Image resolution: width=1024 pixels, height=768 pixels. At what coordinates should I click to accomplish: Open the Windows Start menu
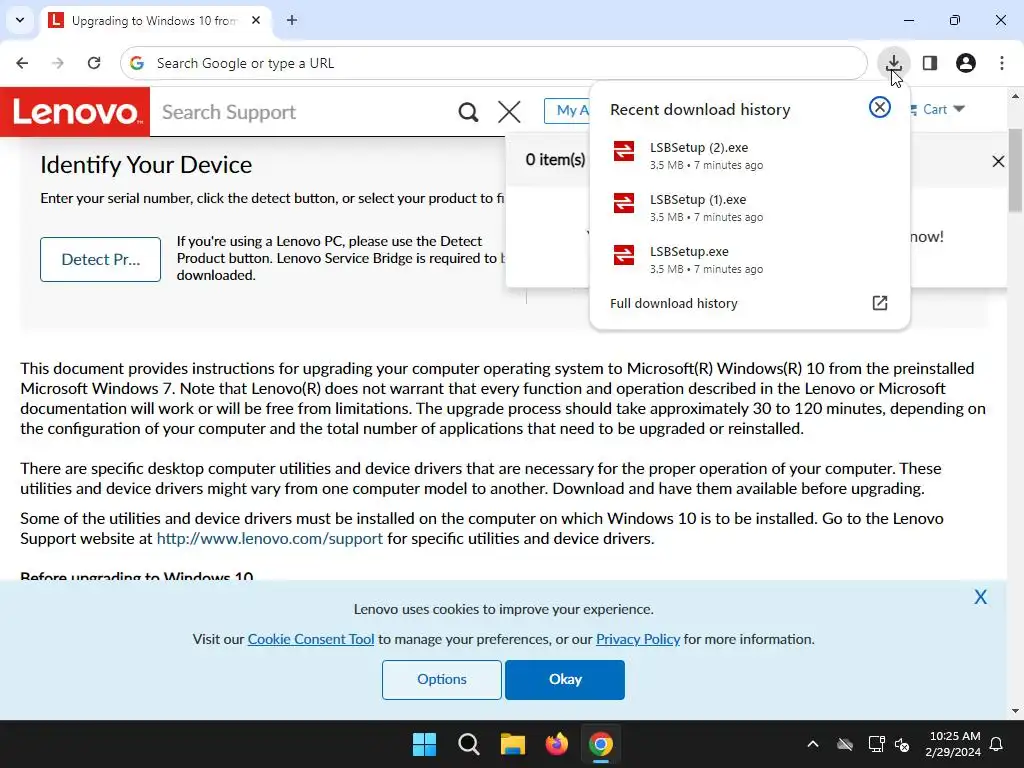pyautogui.click(x=424, y=744)
